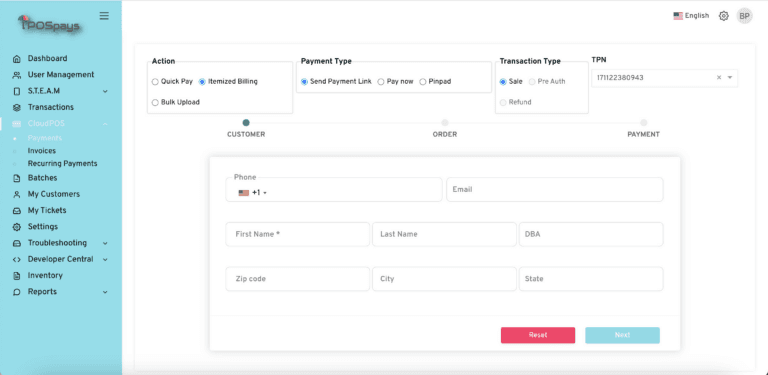Viewport: 768px width, 375px height.
Task: Click the S.T.E.A.M device icon
Action: click(x=17, y=91)
